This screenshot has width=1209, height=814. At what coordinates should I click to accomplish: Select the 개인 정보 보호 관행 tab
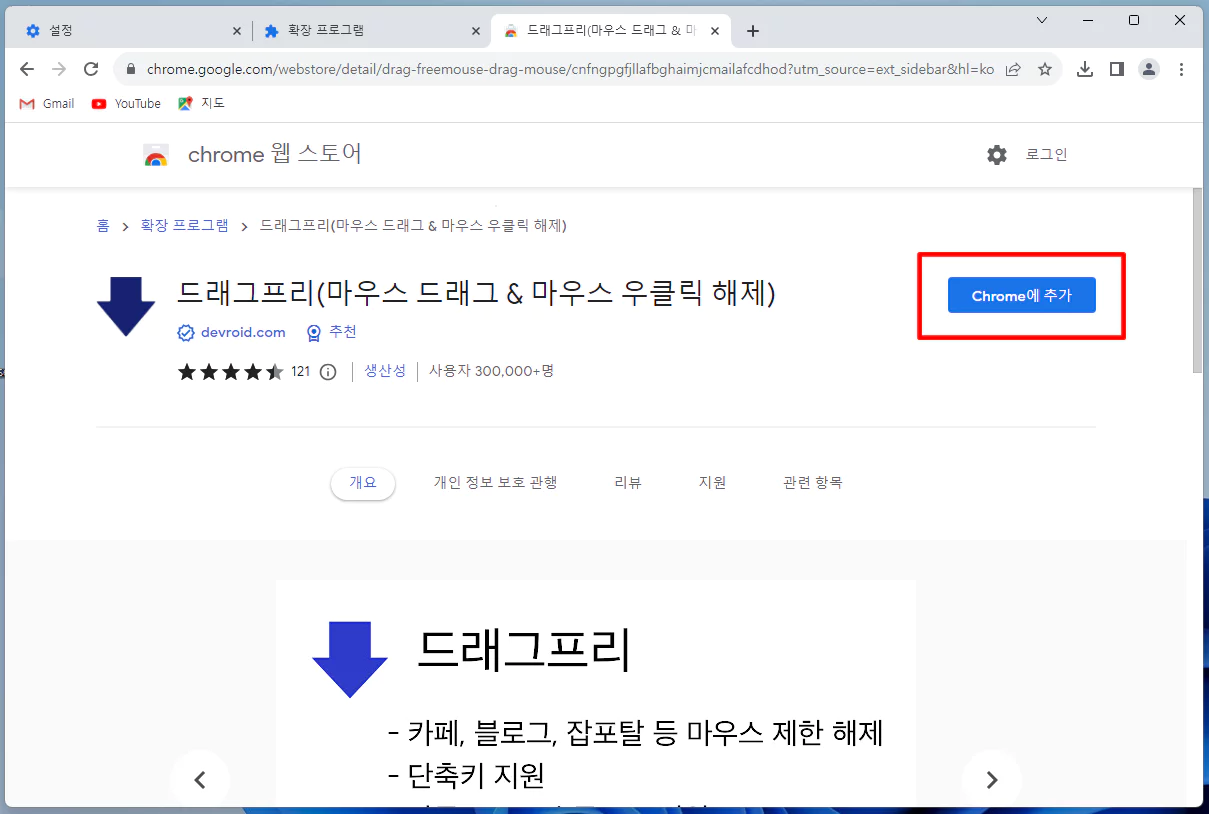496,483
